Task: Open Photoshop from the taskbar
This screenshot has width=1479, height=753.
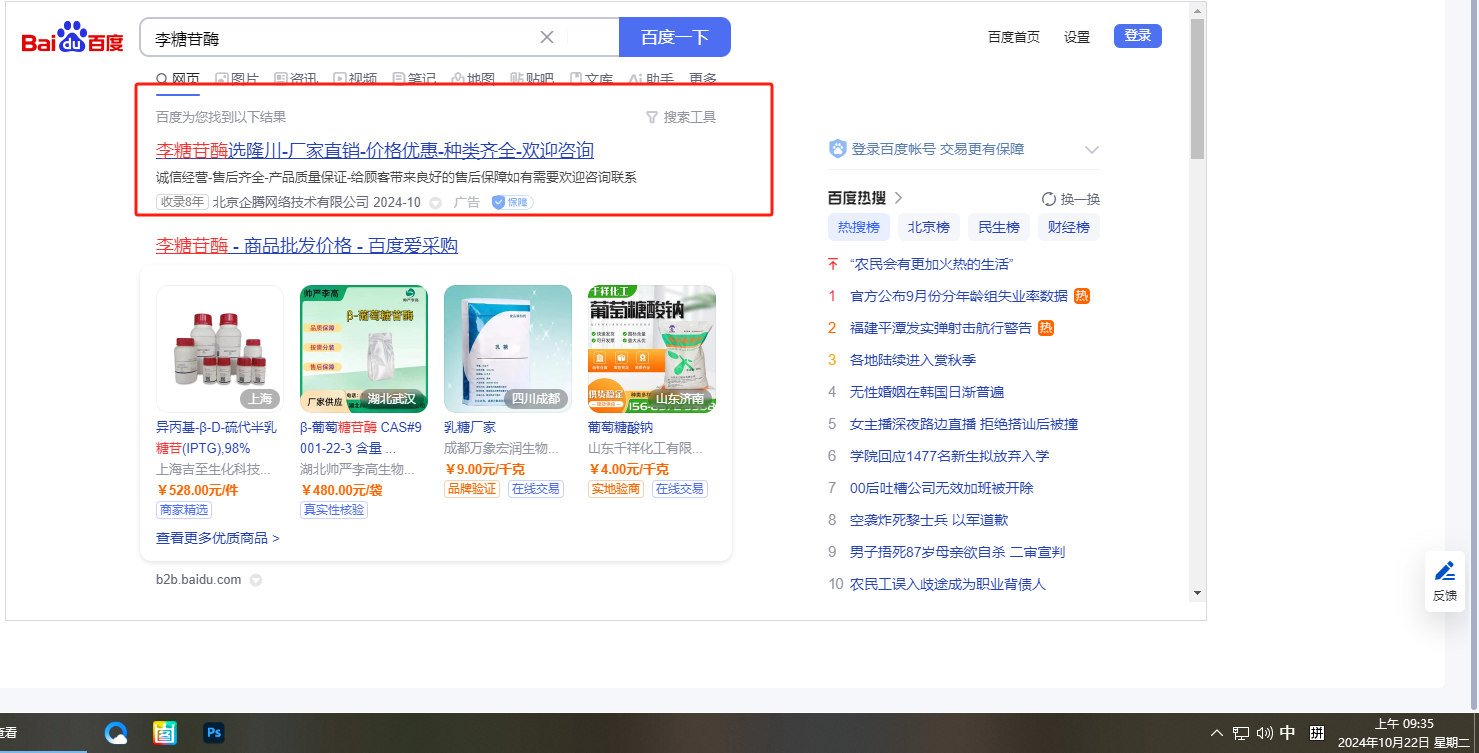Action: point(213,733)
